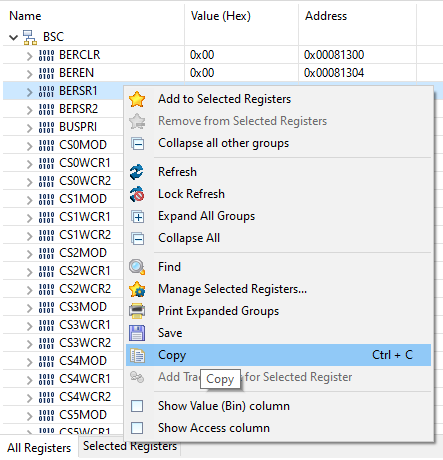
Task: Select the CS3WCR1 register row
Action: 63,325
